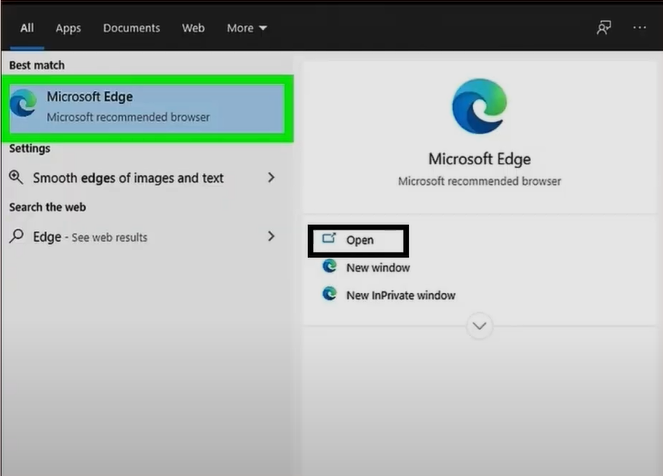Click Microsoft Edge title in preview pane
This screenshot has height=476, width=663.
point(479,159)
